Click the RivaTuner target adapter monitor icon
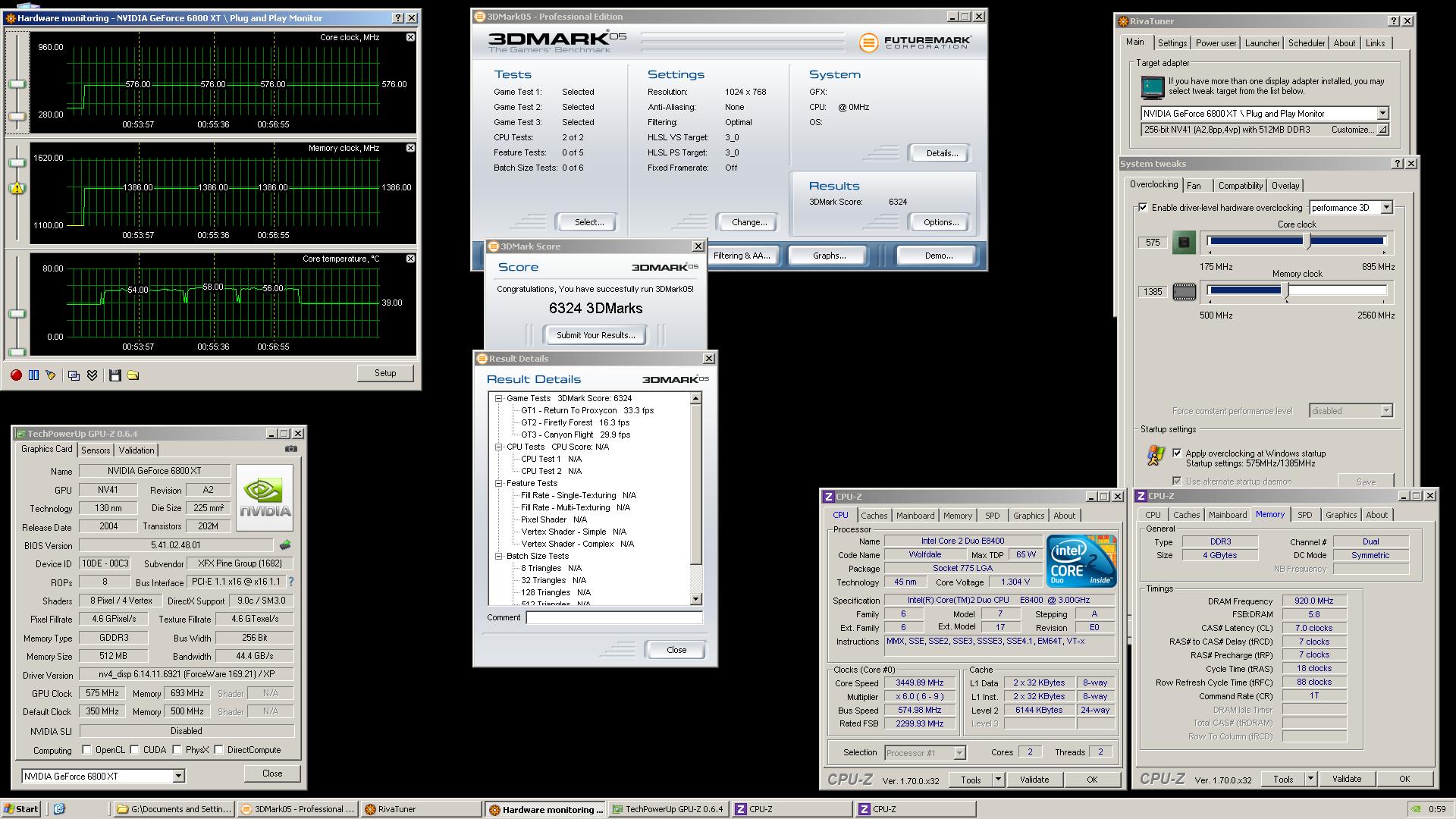1456x819 pixels. (1153, 87)
